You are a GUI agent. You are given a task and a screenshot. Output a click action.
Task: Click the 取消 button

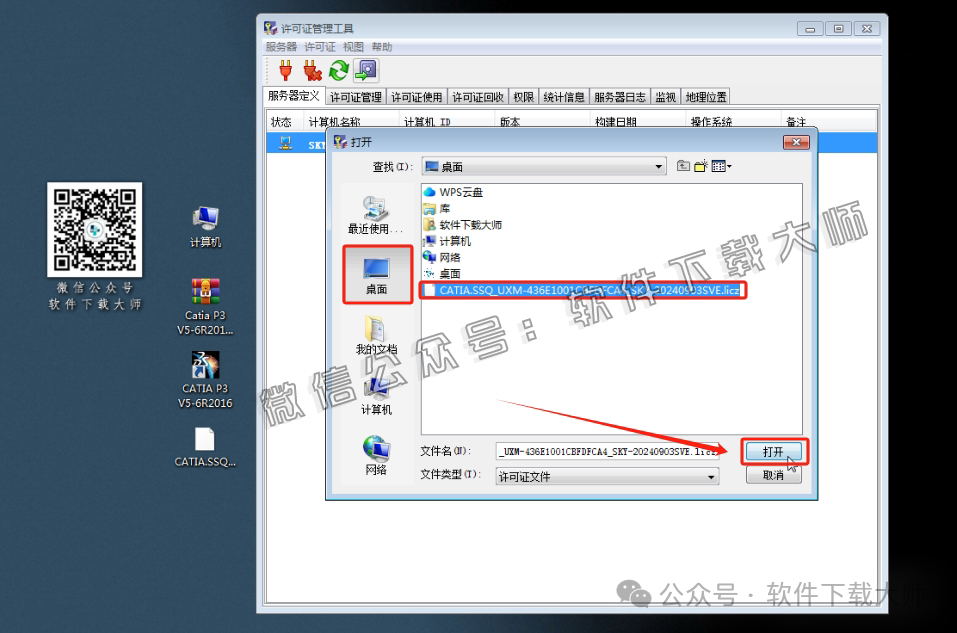773,474
